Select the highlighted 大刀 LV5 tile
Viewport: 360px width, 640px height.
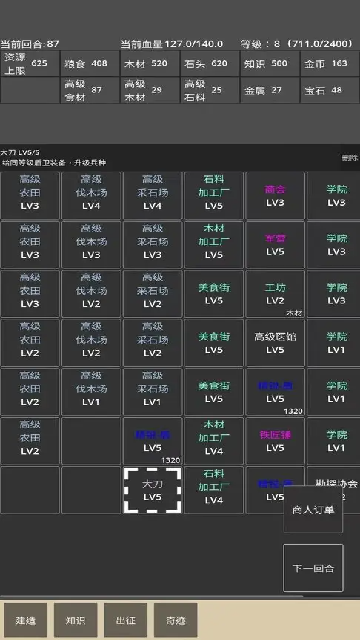click(152, 490)
